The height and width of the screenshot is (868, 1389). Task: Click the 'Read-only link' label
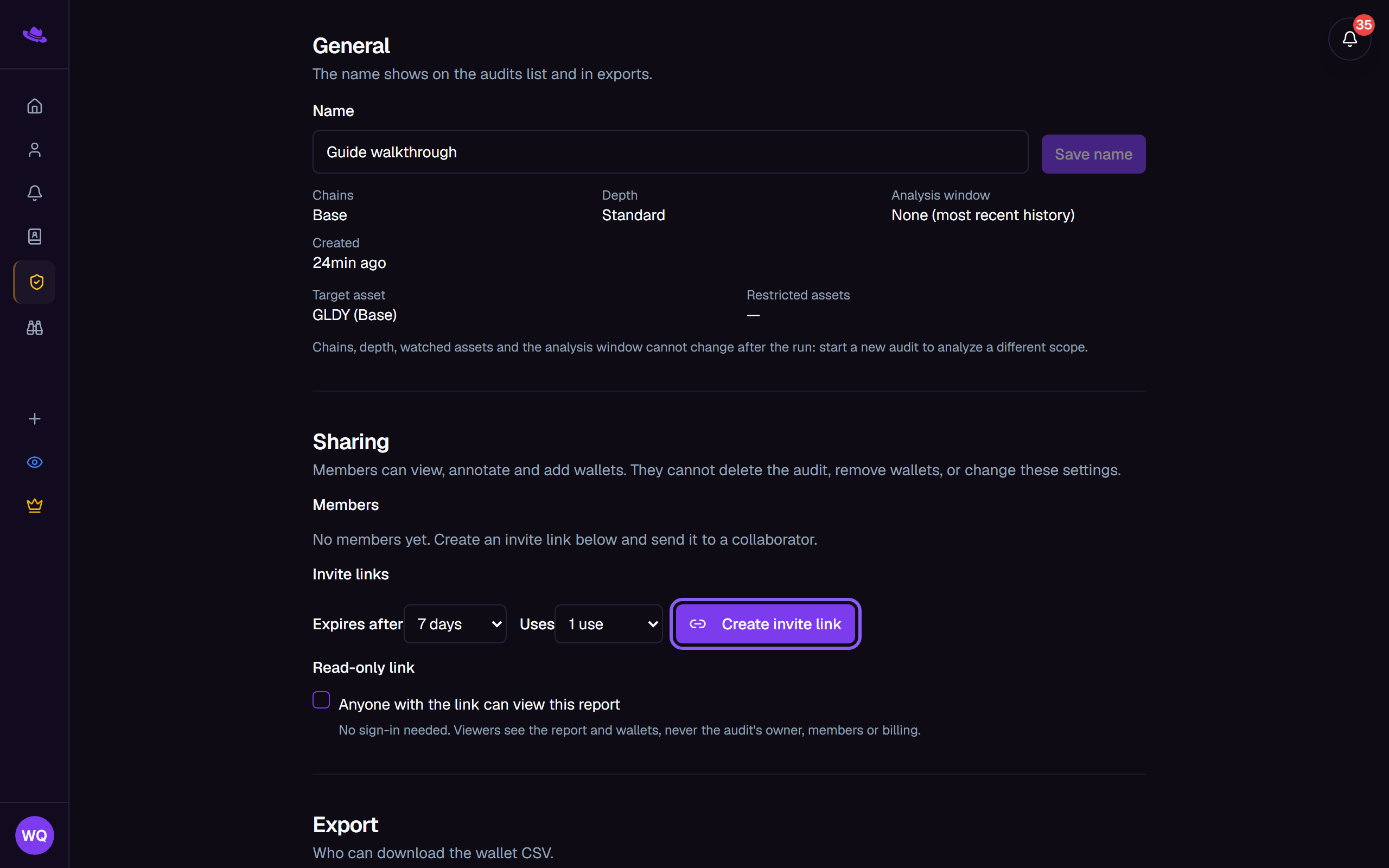tap(364, 668)
